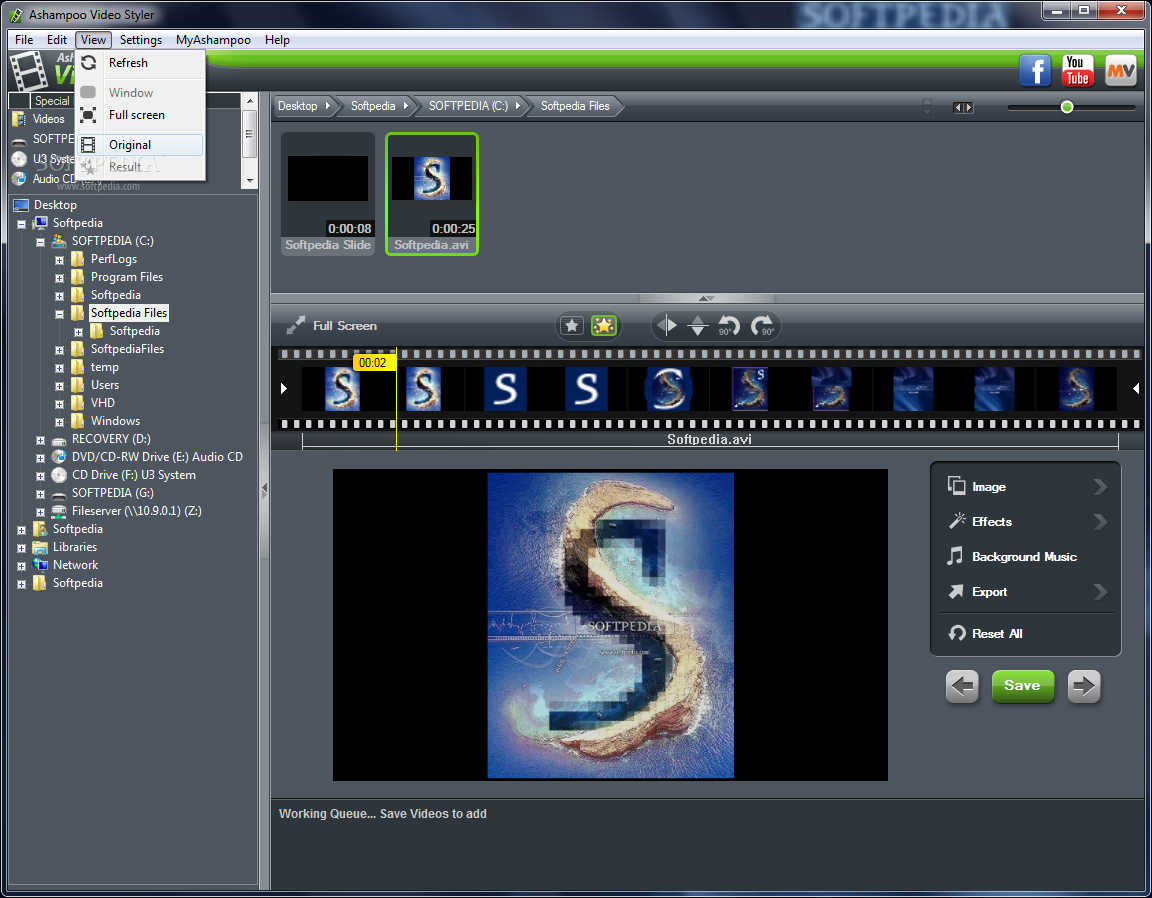Select Original in the View menu
This screenshot has height=898, width=1152.
[140, 145]
